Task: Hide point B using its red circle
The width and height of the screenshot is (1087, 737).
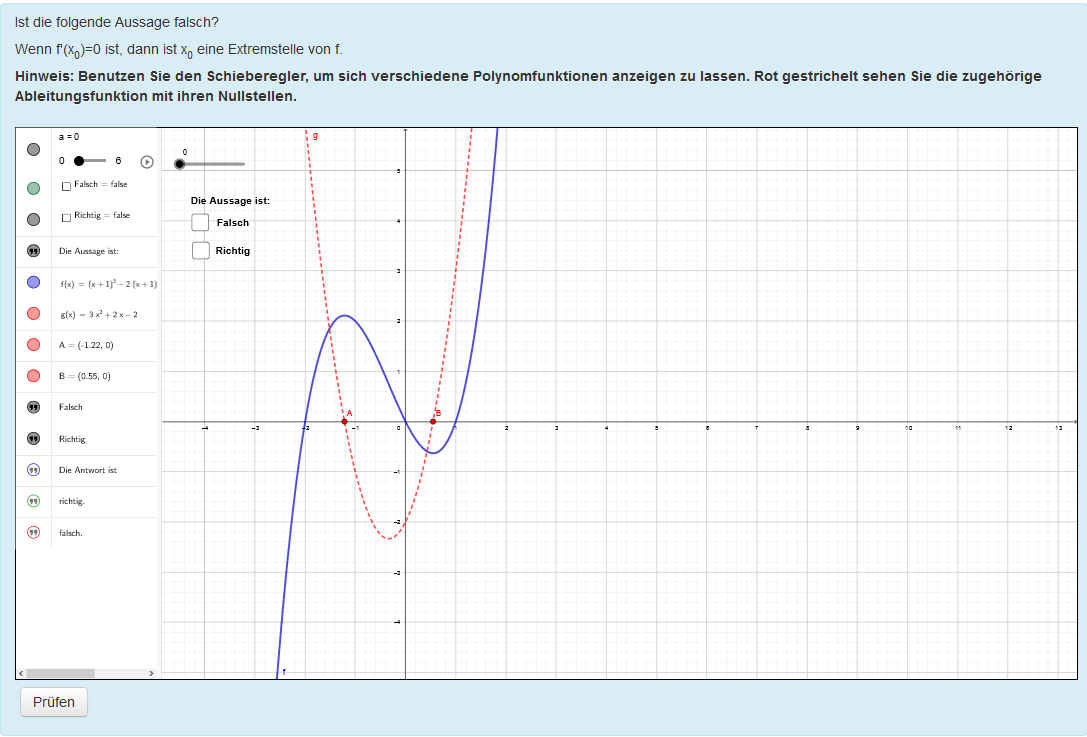Action: [x=34, y=376]
